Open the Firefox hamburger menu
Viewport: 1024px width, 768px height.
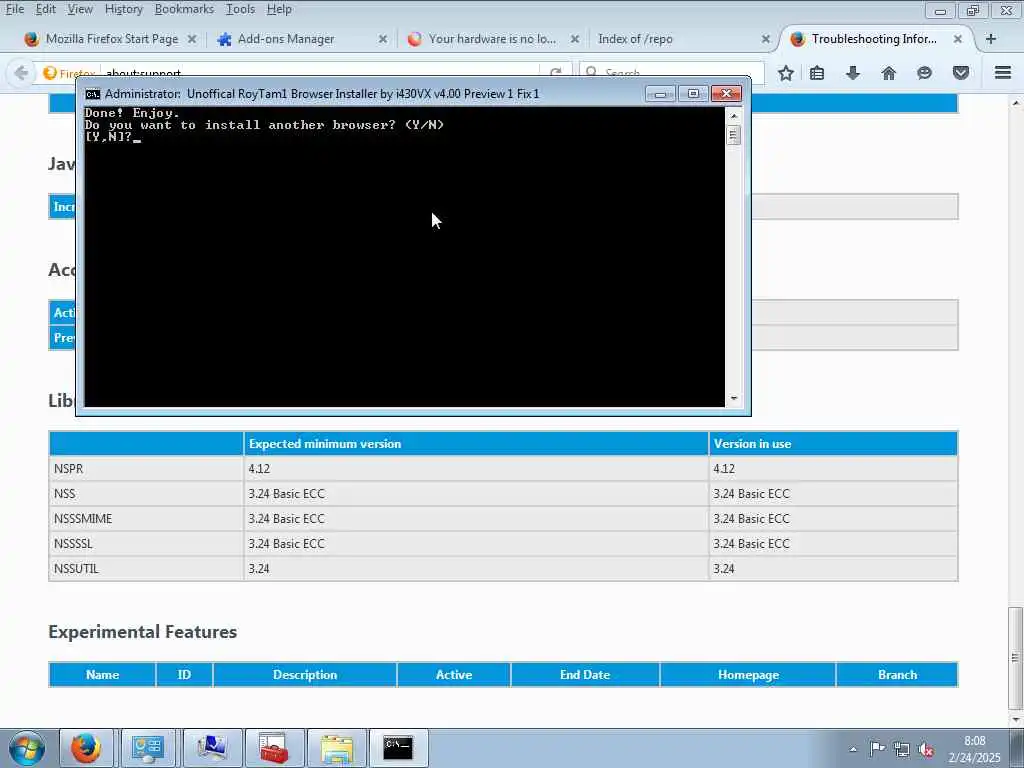(1003, 73)
